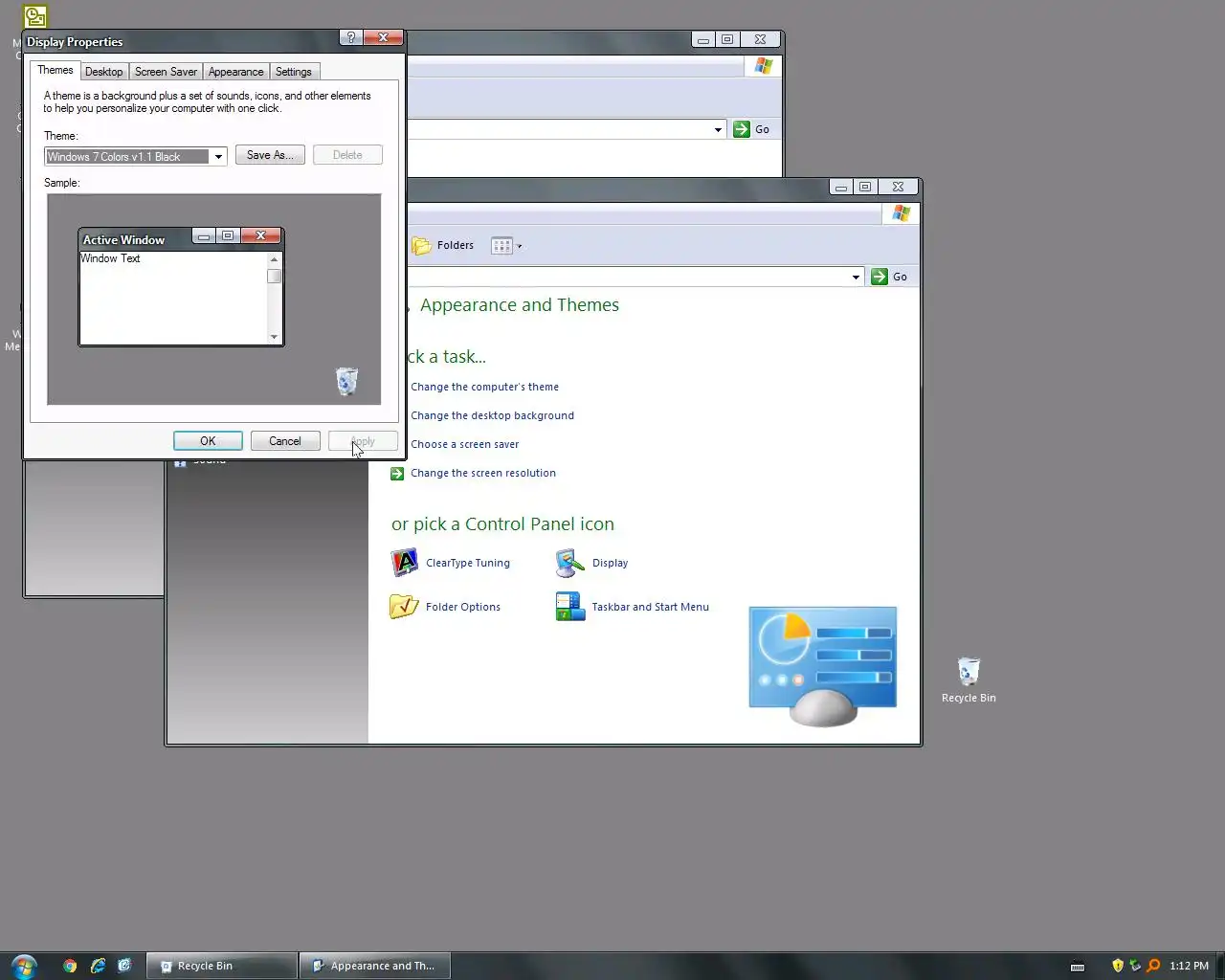This screenshot has width=1225, height=980.
Task: Launch Internet Explorer from Quick Launch
Action: 98,966
